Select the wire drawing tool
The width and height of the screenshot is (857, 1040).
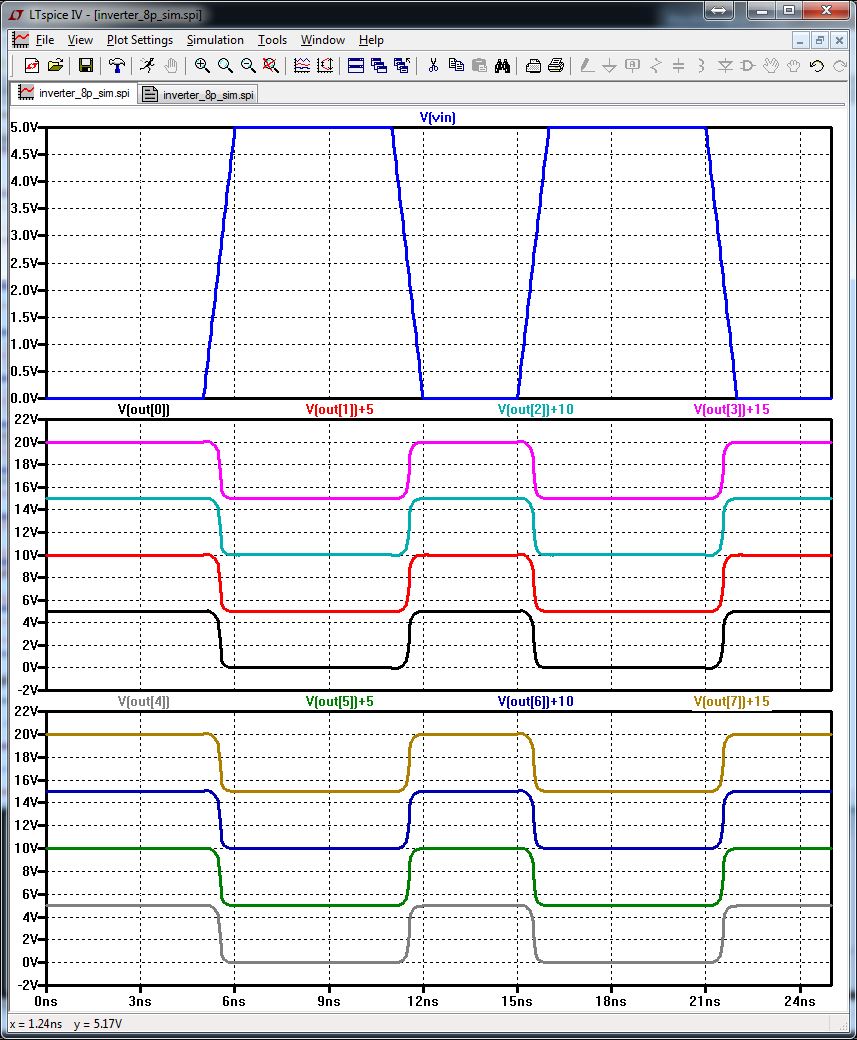coord(588,66)
